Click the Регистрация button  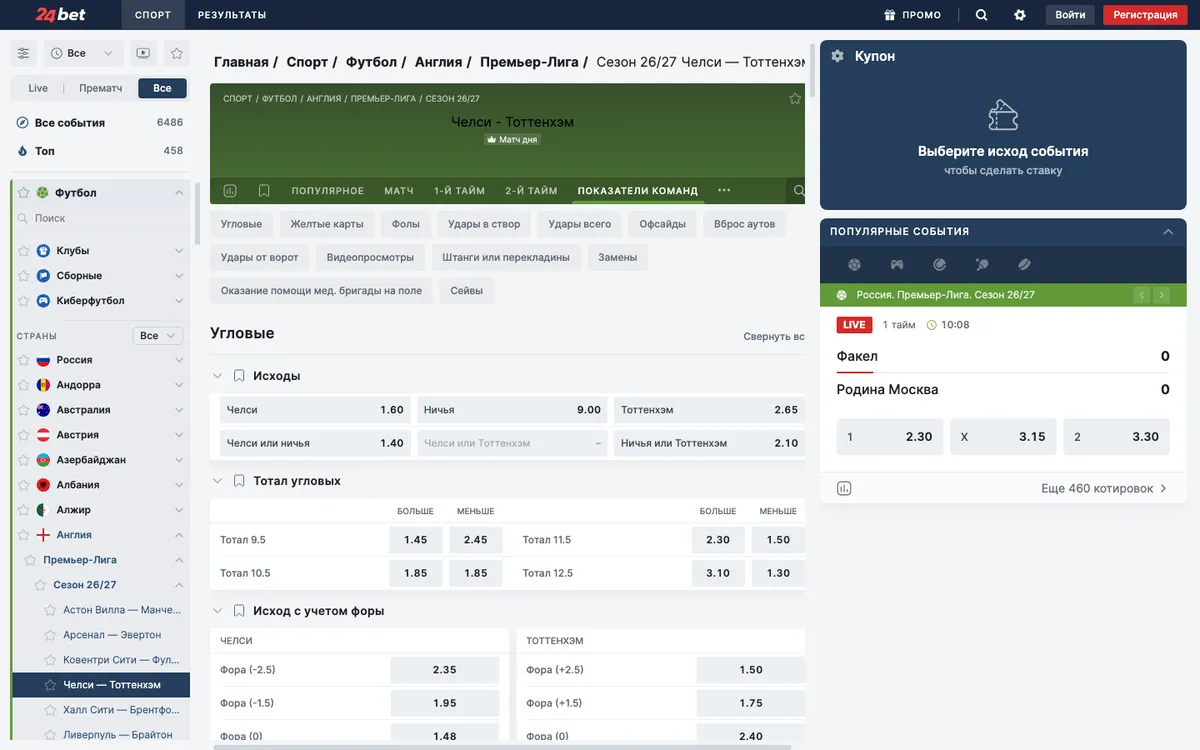click(x=1145, y=15)
